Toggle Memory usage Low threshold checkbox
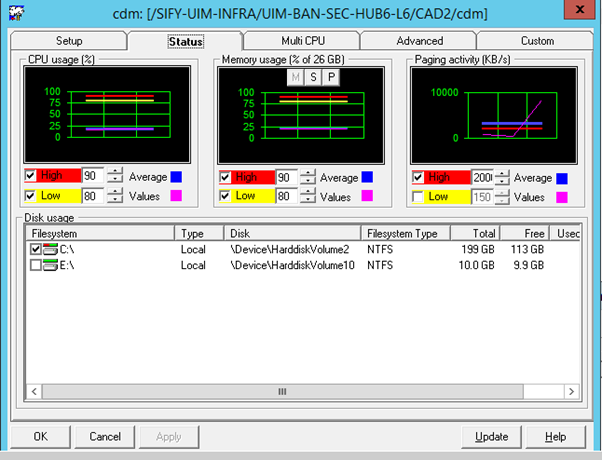The width and height of the screenshot is (602, 460). (225, 196)
